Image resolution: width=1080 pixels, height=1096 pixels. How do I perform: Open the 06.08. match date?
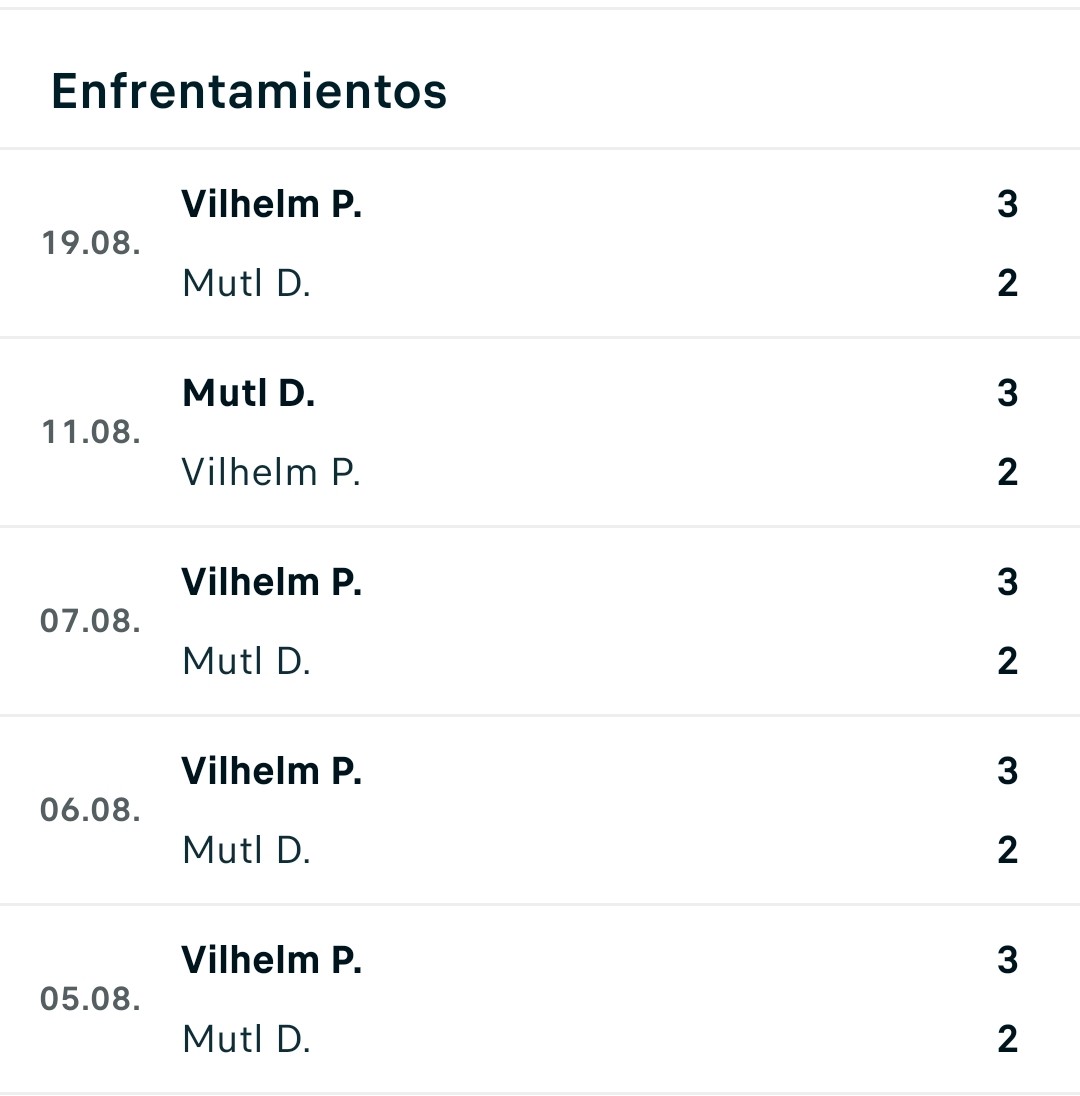coord(90,809)
